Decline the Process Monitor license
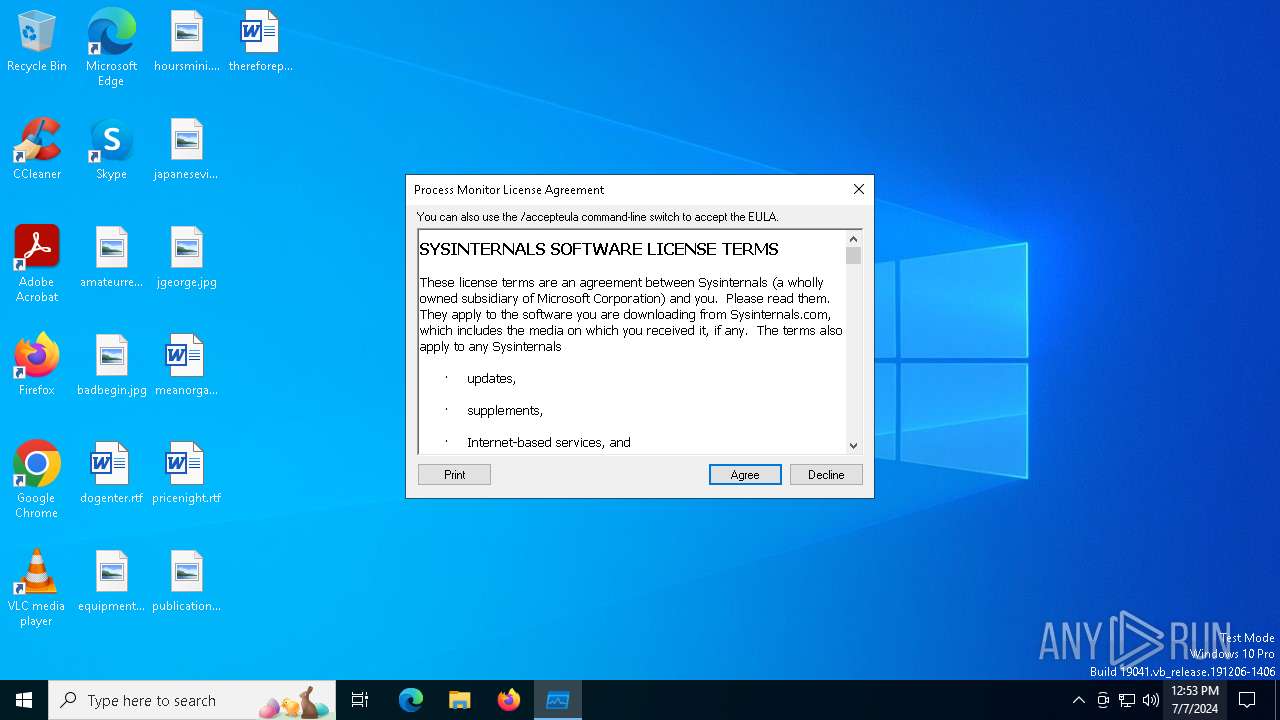Screen dimensions: 1280x720 826,474
